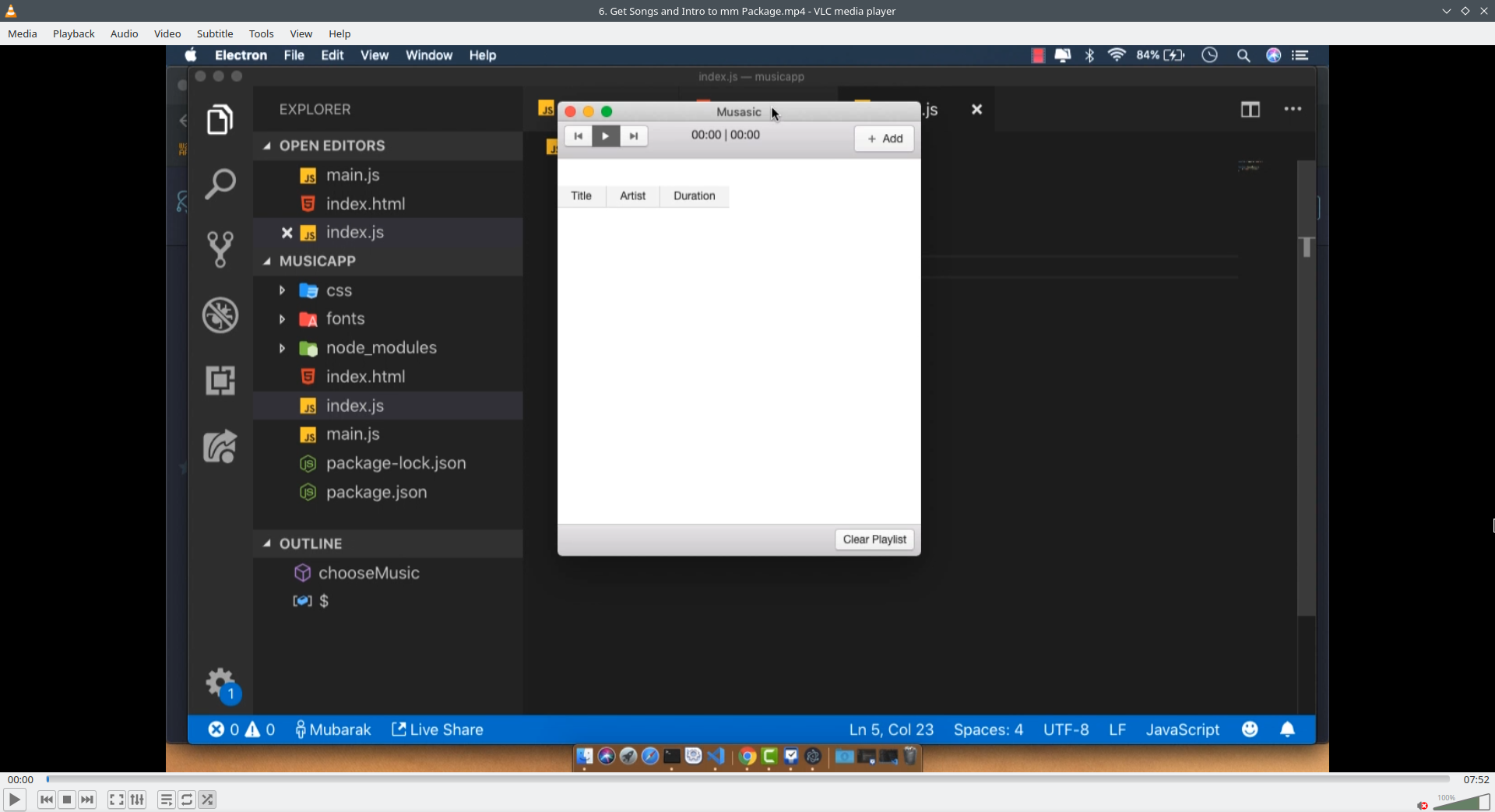Click the Title column header
Screen dimensions: 1495x812
582,196
